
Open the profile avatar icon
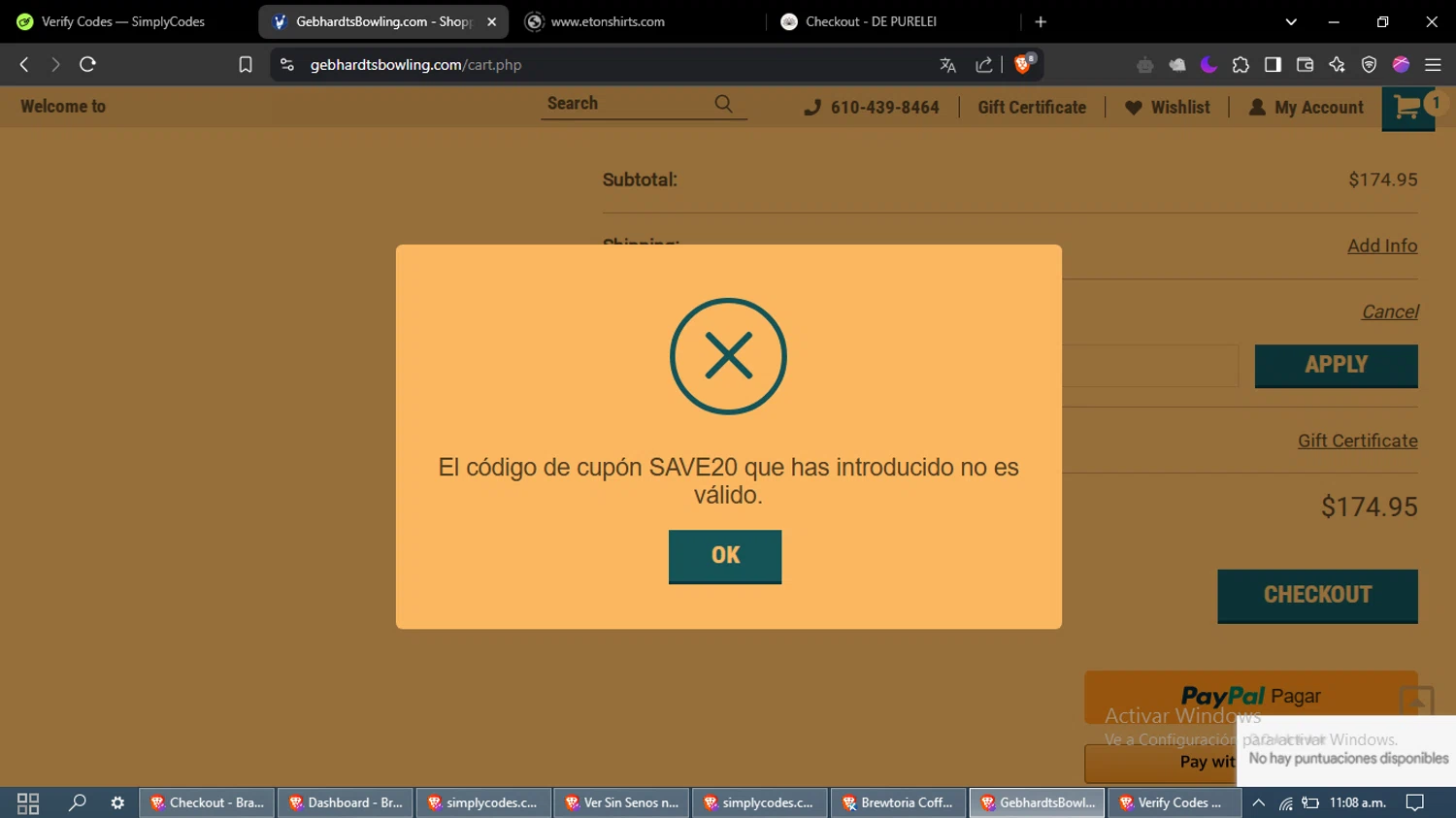1401,65
